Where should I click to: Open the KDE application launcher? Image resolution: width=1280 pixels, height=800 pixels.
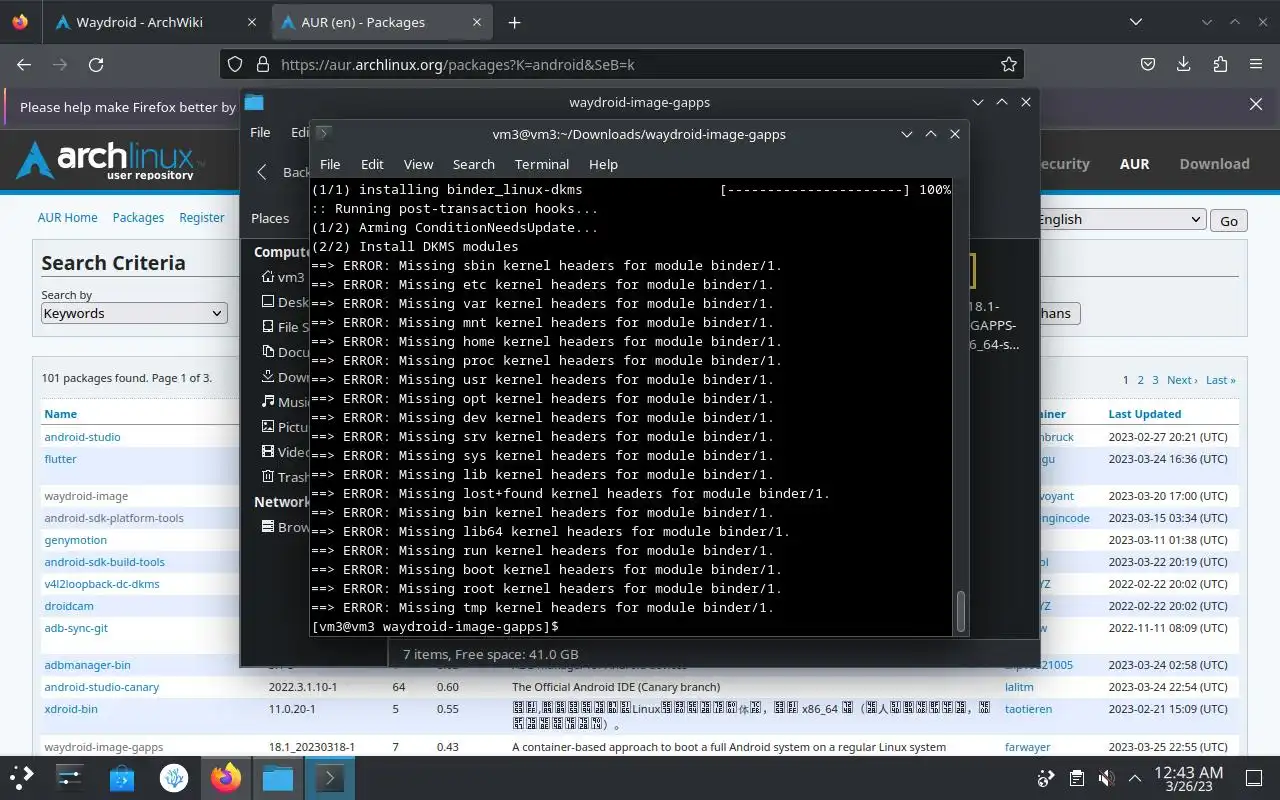[x=22, y=777]
